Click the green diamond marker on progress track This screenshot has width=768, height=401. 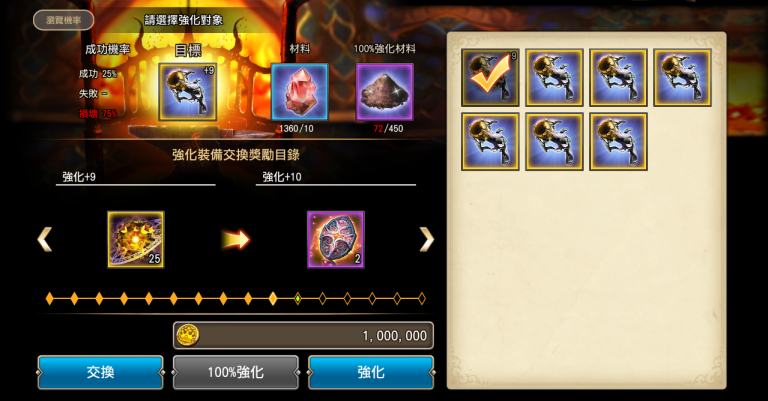click(297, 298)
